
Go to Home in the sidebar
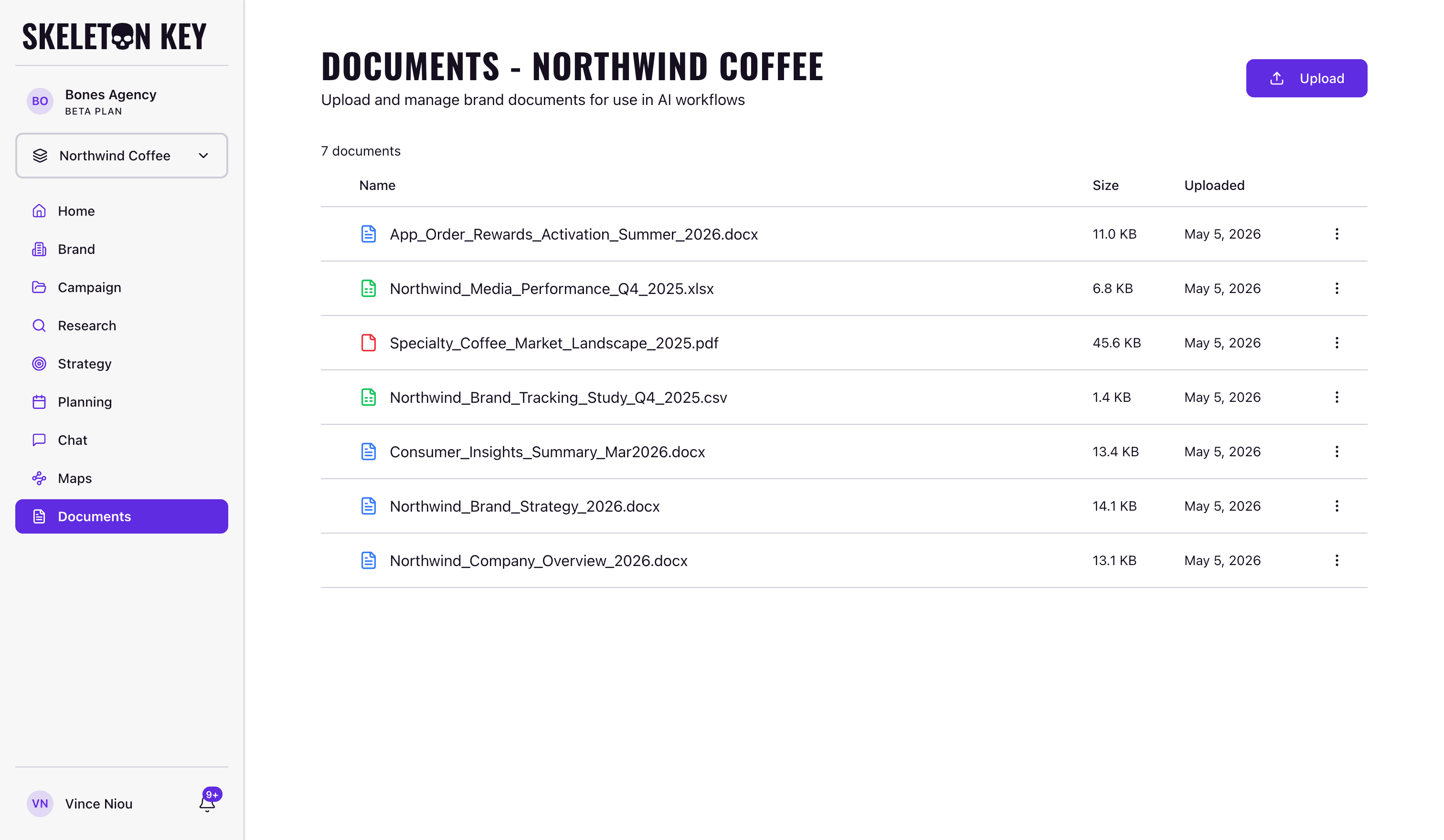coord(121,210)
